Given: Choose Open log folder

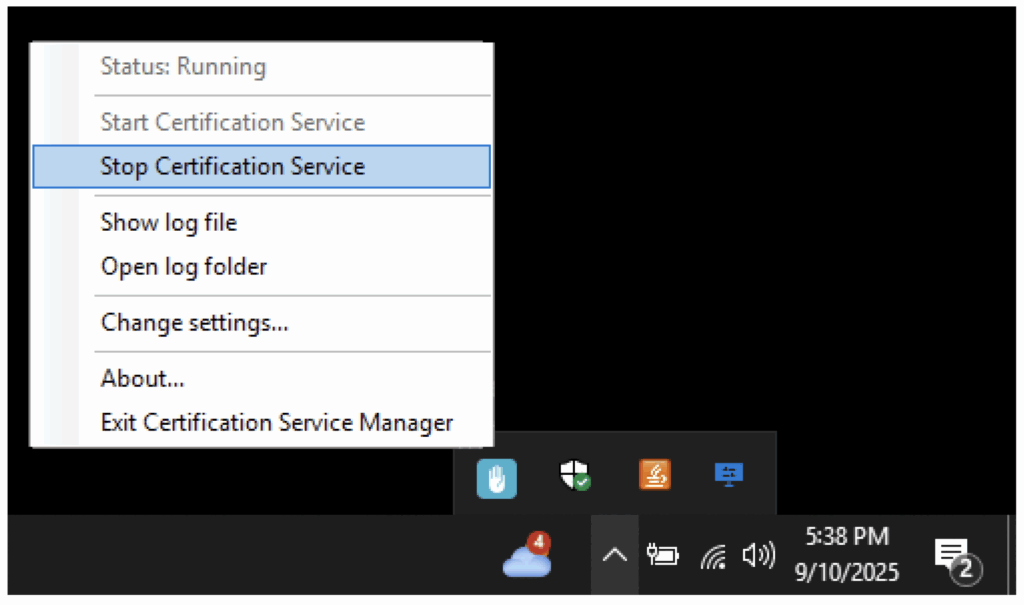Looking at the screenshot, I should pyautogui.click(x=183, y=266).
